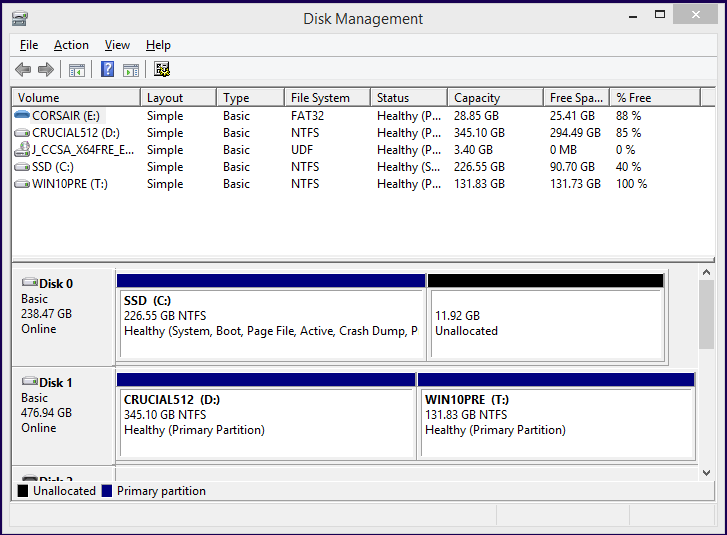Click the Back arrow toolbar icon
The width and height of the screenshot is (727, 535).
pos(23,70)
